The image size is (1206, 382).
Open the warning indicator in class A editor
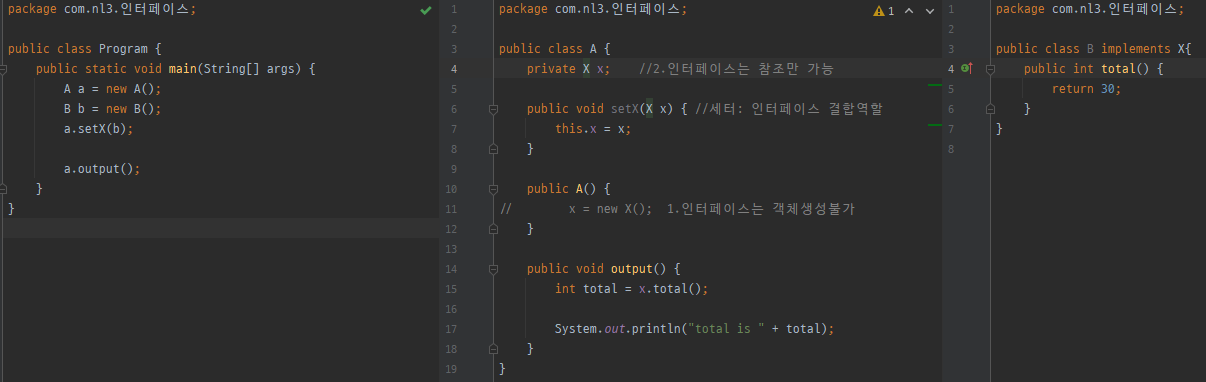pos(884,11)
